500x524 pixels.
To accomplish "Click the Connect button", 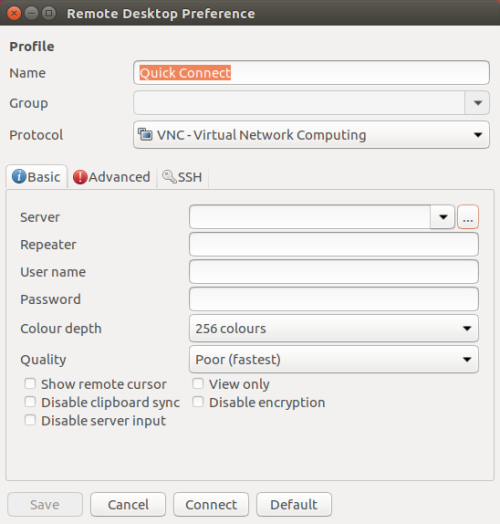I will point(211,505).
